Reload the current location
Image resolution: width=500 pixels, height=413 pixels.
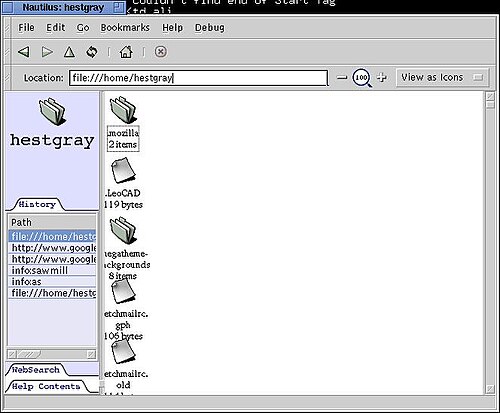point(92,52)
